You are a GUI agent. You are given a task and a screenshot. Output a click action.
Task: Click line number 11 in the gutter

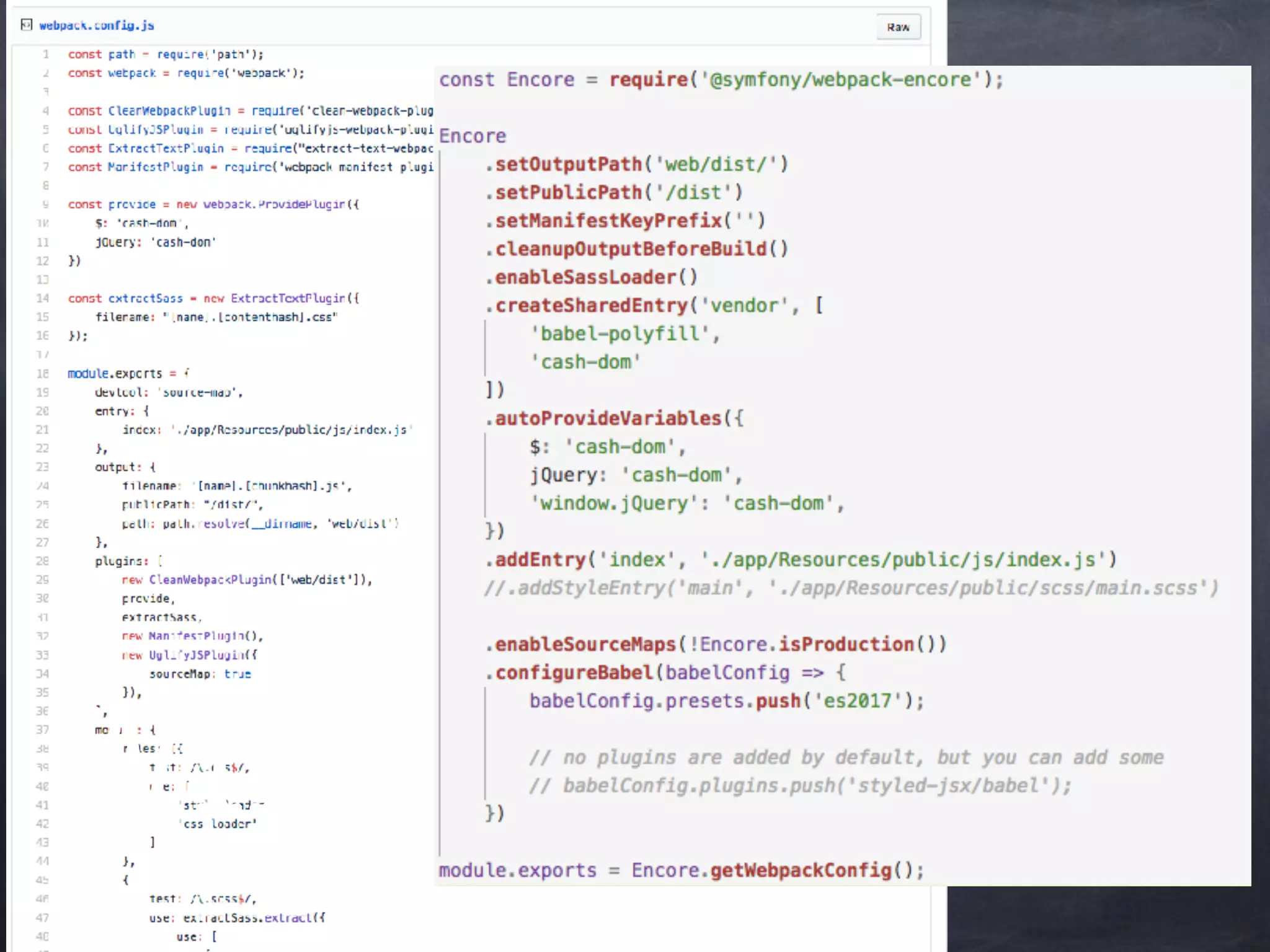pyautogui.click(x=42, y=242)
